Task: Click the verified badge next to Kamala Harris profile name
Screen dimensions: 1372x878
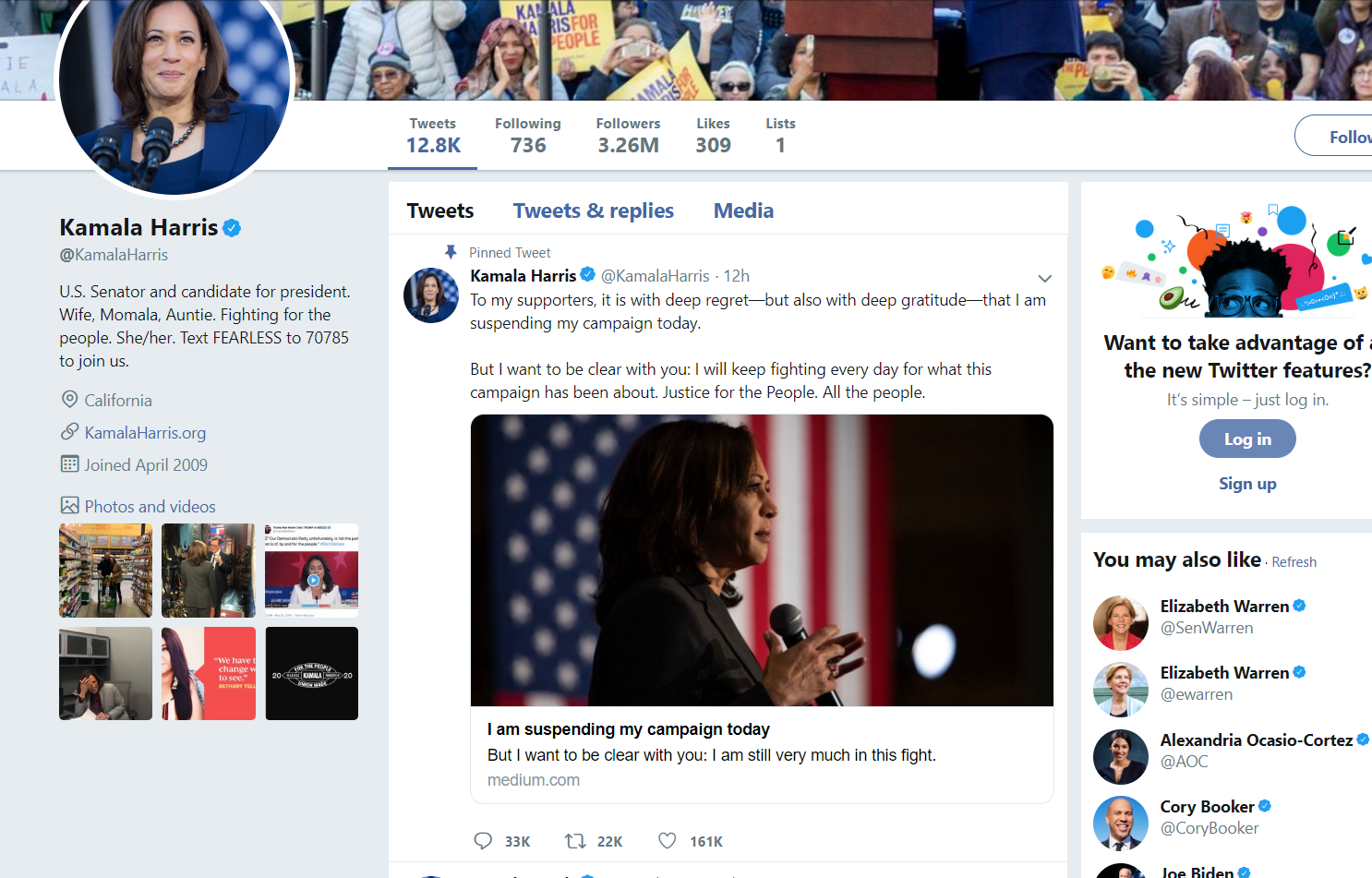Action: tap(232, 227)
